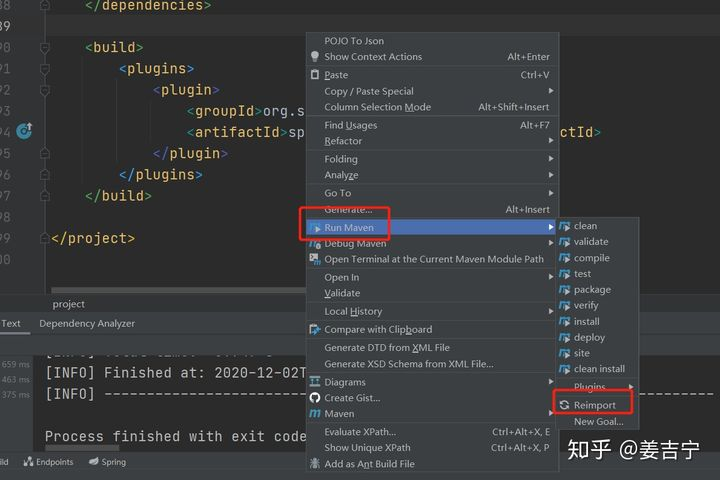Click the groupId tag in editor
The image size is (720, 480).
click(224, 111)
